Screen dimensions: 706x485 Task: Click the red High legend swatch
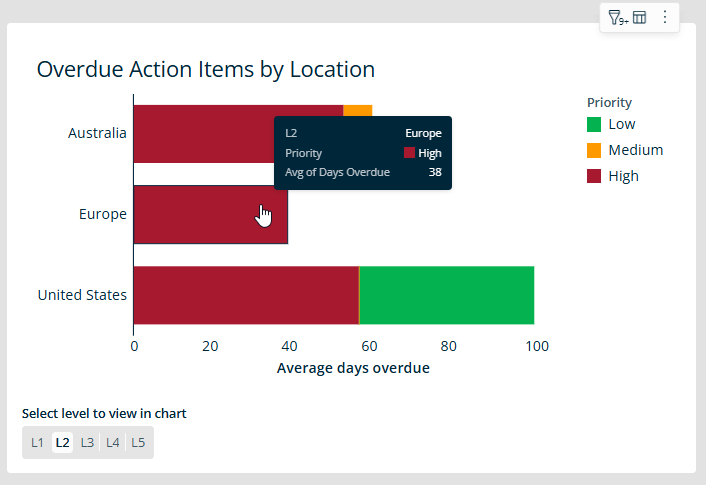594,177
